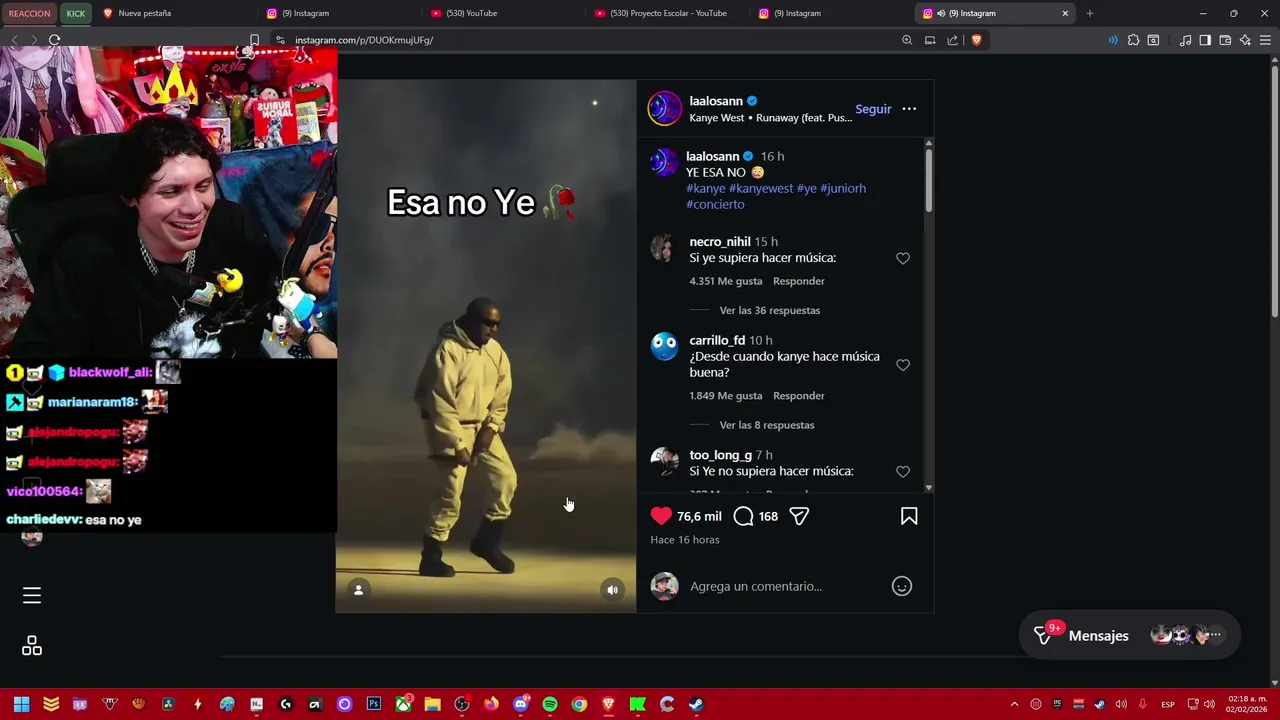Mute the reel with the speaker icon

tap(613, 590)
